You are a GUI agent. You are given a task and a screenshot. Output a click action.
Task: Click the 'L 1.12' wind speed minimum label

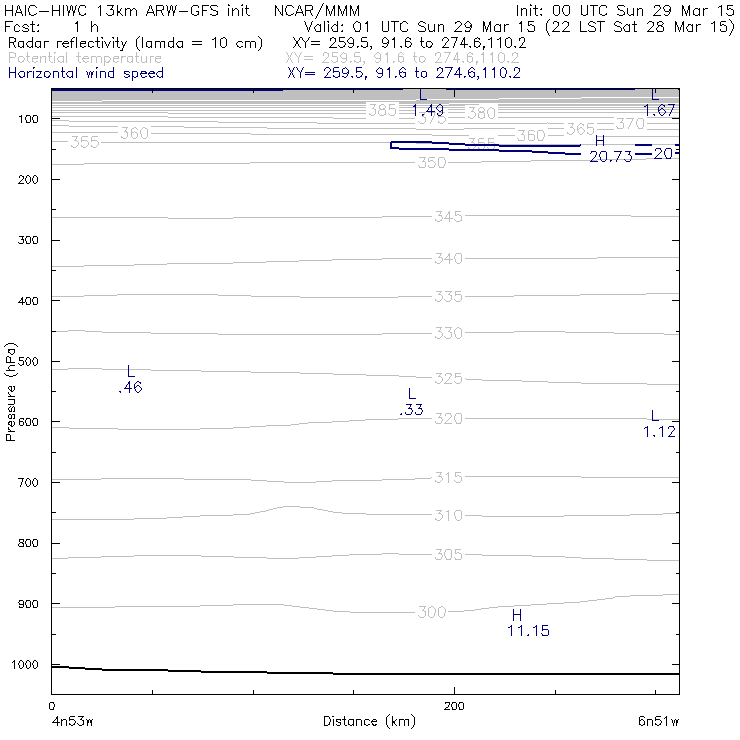659,424
